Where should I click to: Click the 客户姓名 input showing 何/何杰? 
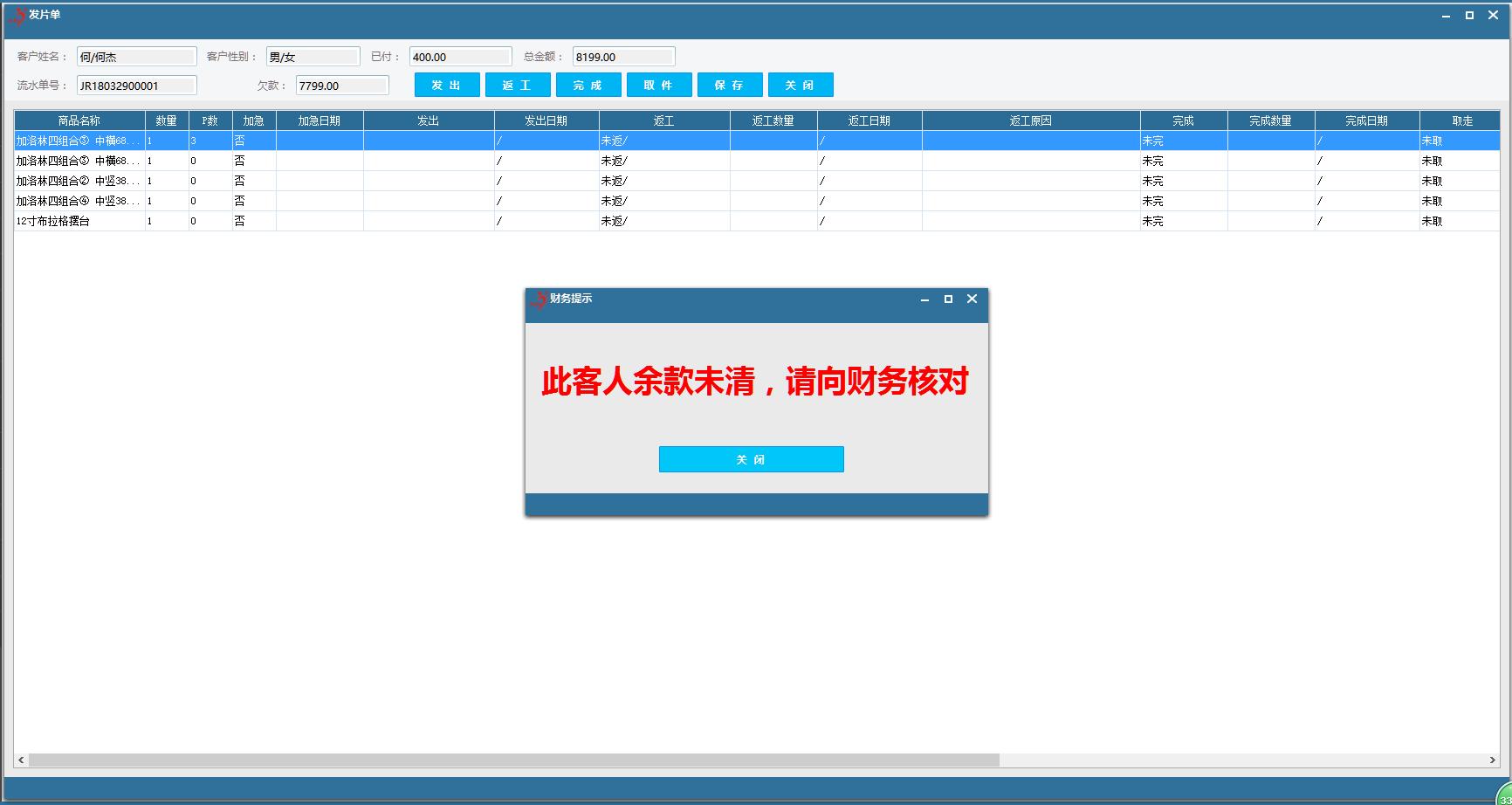136,56
